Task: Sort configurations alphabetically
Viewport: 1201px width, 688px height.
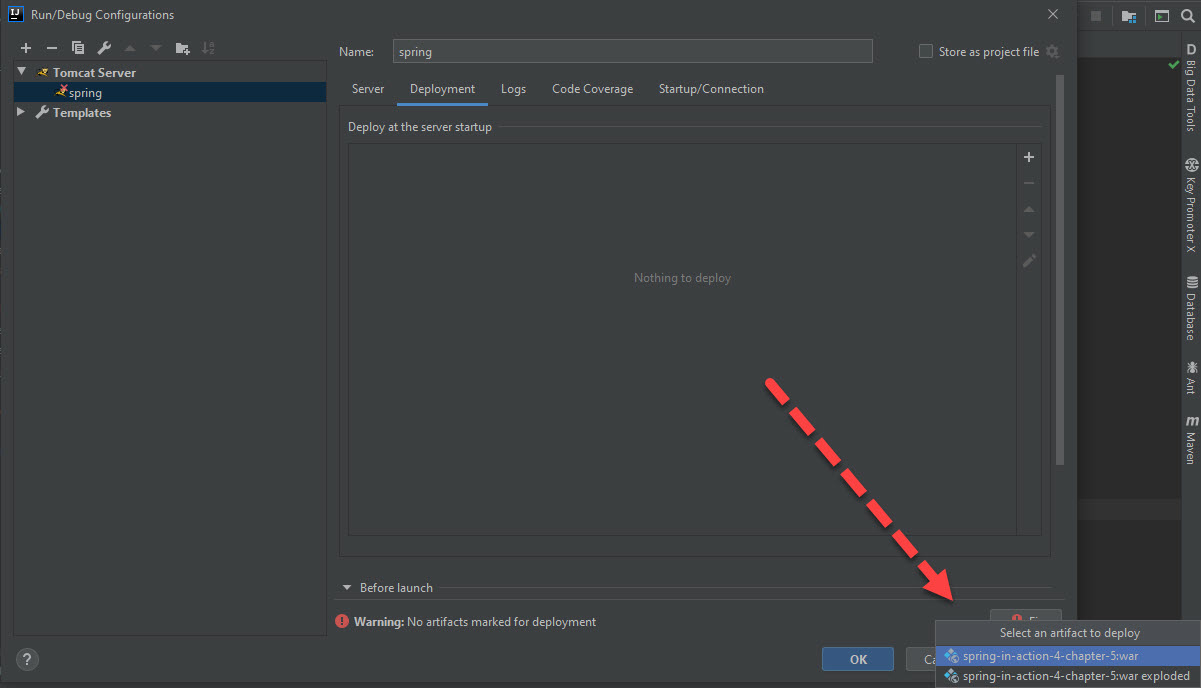Action: pos(208,48)
